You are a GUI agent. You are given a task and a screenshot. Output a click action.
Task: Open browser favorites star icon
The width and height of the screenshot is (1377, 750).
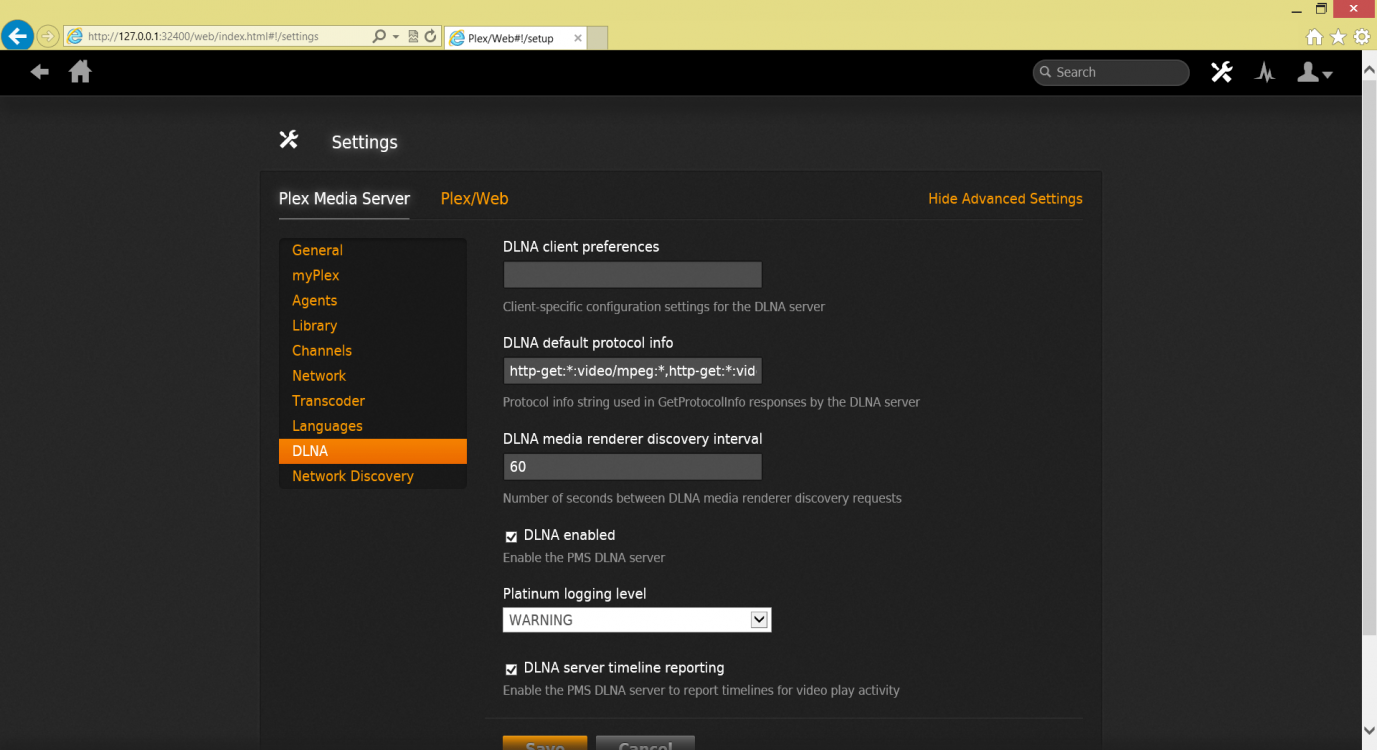pyautogui.click(x=1338, y=37)
